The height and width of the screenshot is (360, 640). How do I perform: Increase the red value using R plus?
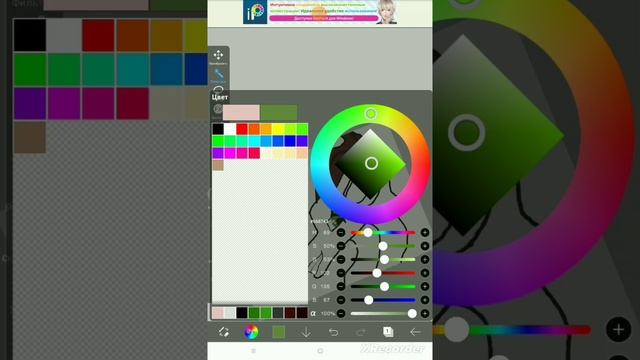425,273
